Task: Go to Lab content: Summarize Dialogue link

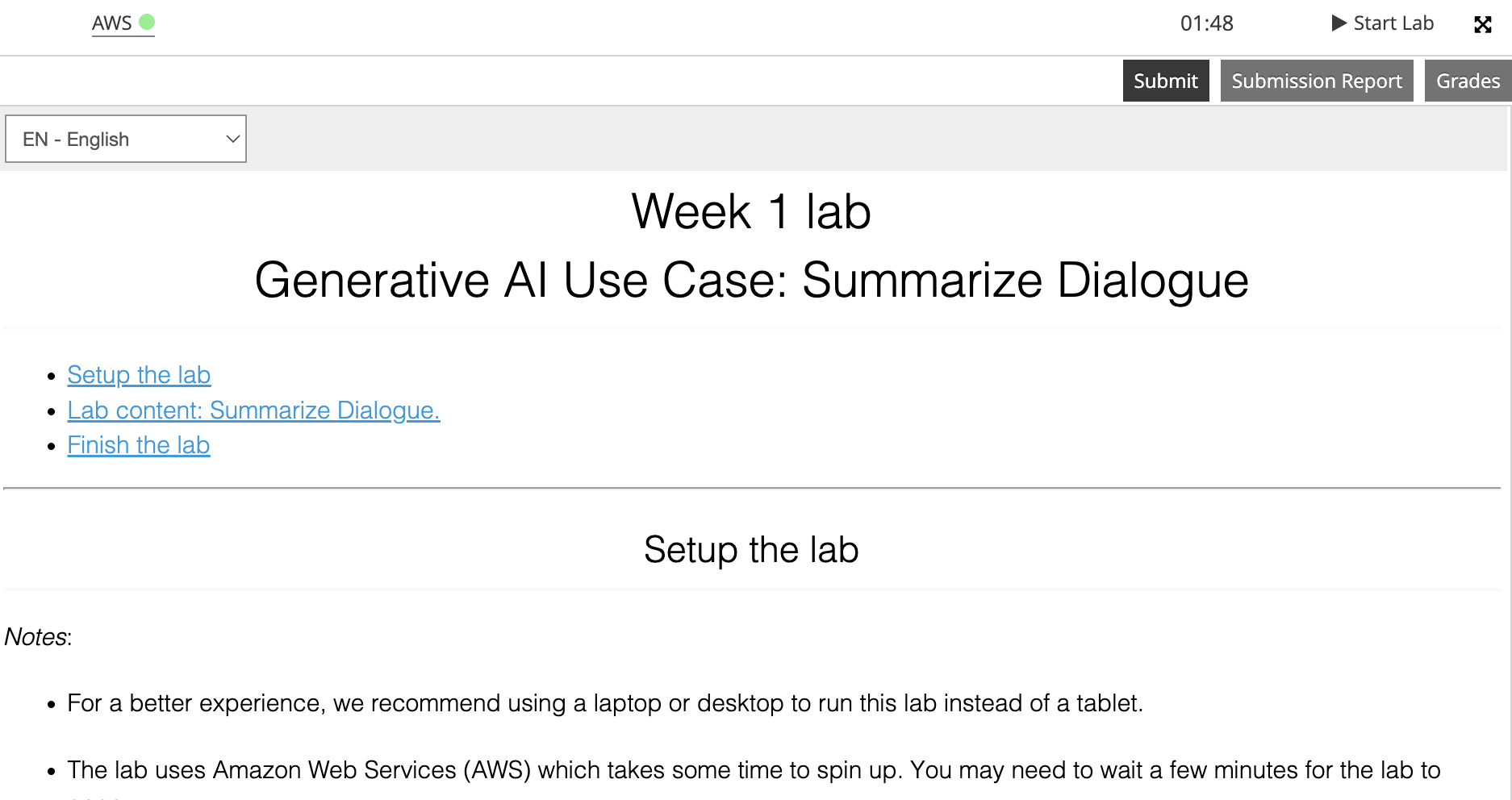Action: tap(253, 410)
